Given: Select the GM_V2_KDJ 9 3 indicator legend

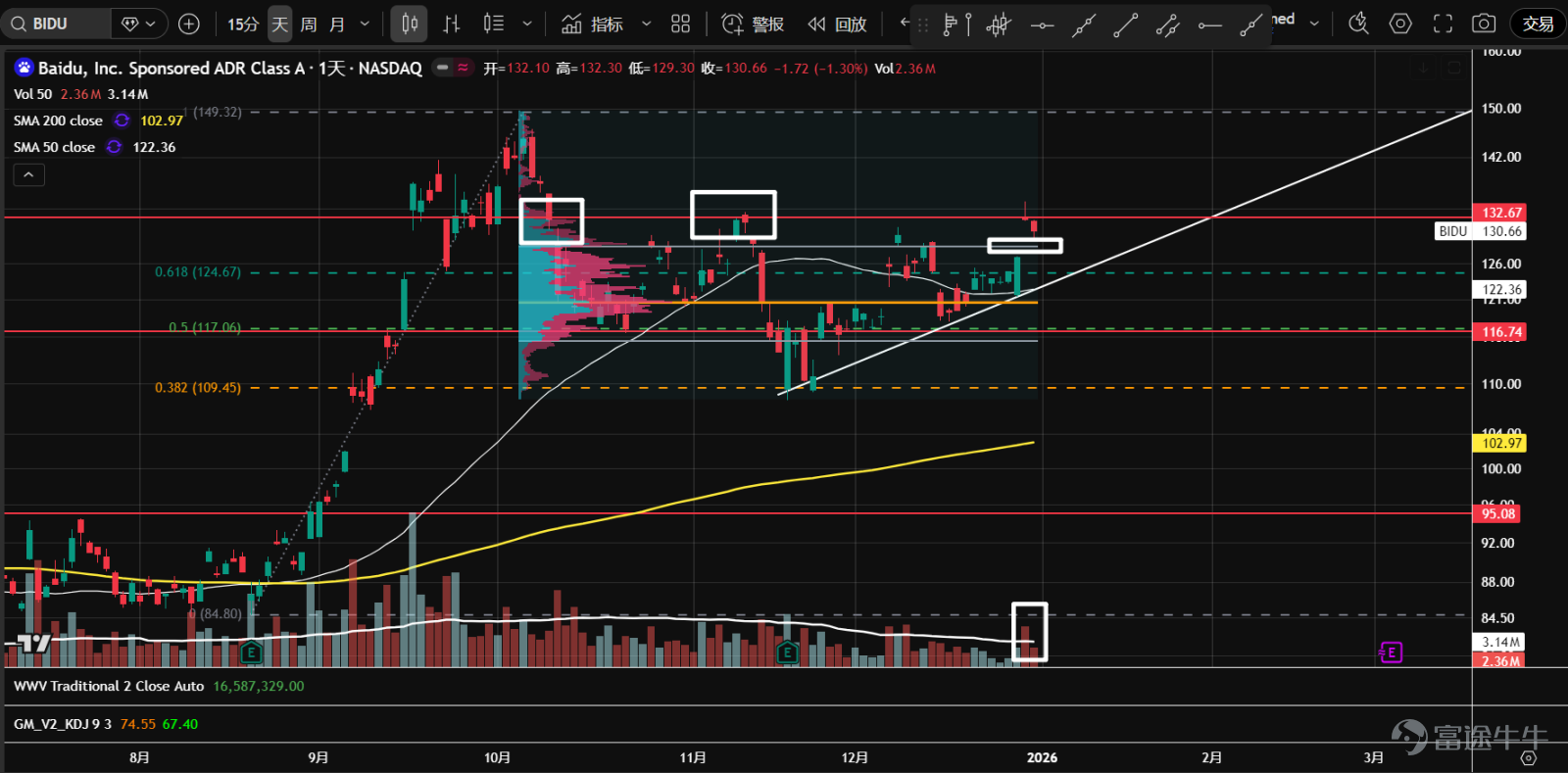Looking at the screenshot, I should tap(63, 724).
